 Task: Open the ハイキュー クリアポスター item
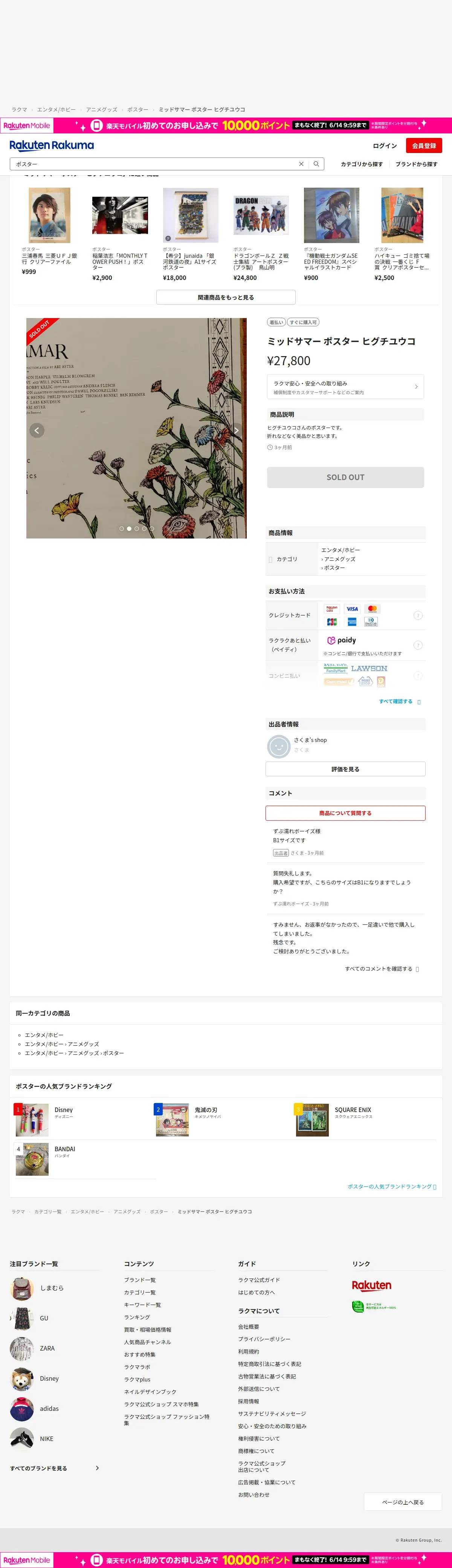(402, 215)
